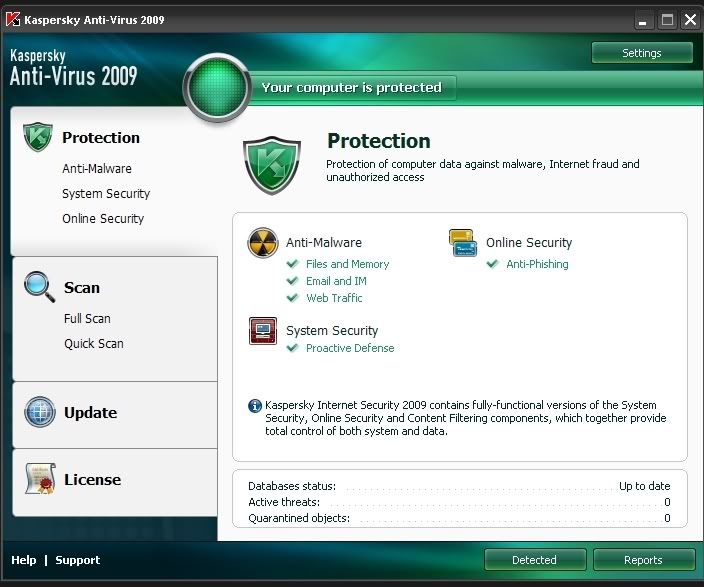This screenshot has height=587, width=704.
Task: Click the 'Databases status:' label
Action: point(292,486)
